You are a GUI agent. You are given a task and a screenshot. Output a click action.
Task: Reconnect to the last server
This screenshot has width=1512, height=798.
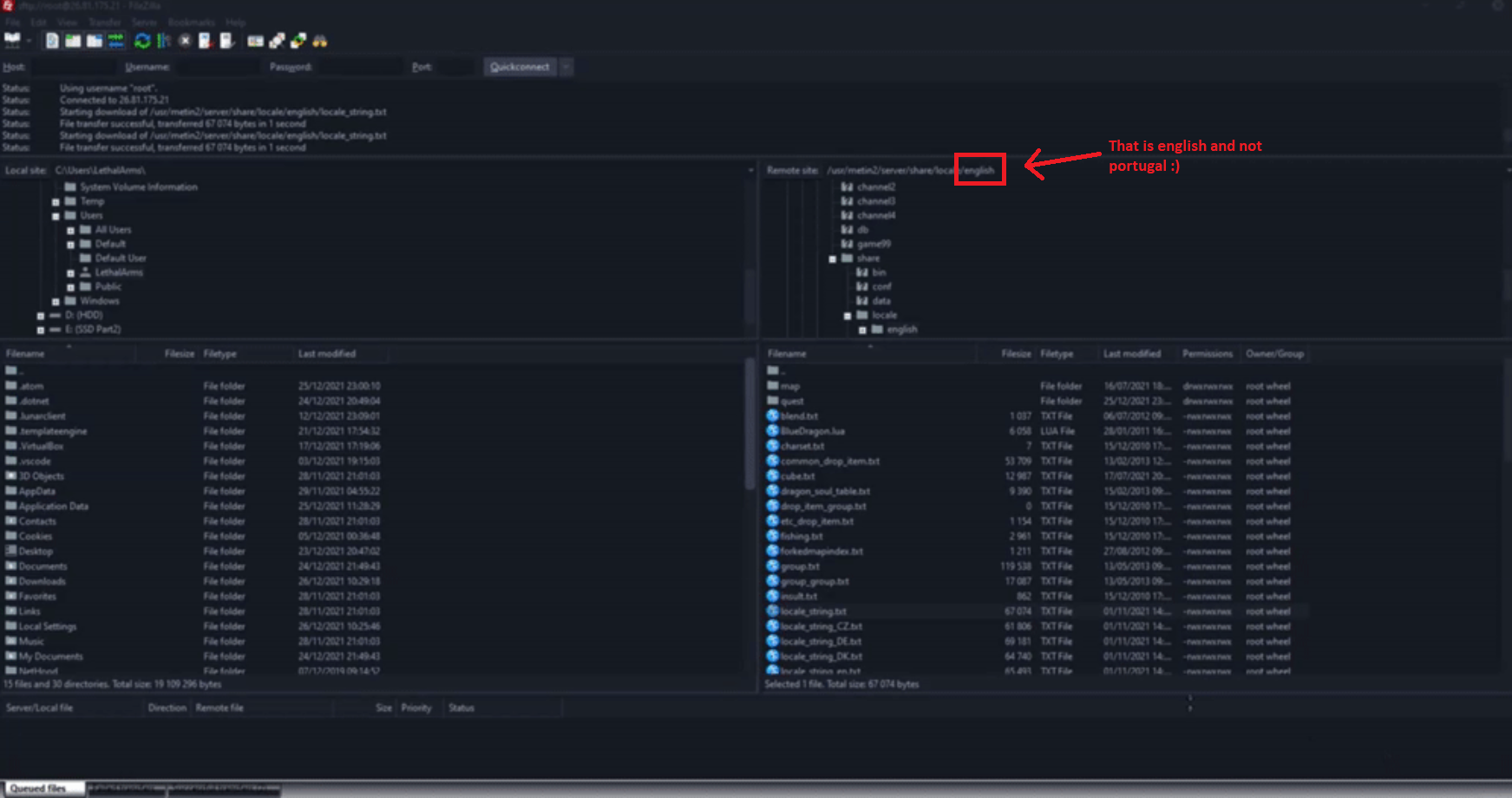coord(227,41)
